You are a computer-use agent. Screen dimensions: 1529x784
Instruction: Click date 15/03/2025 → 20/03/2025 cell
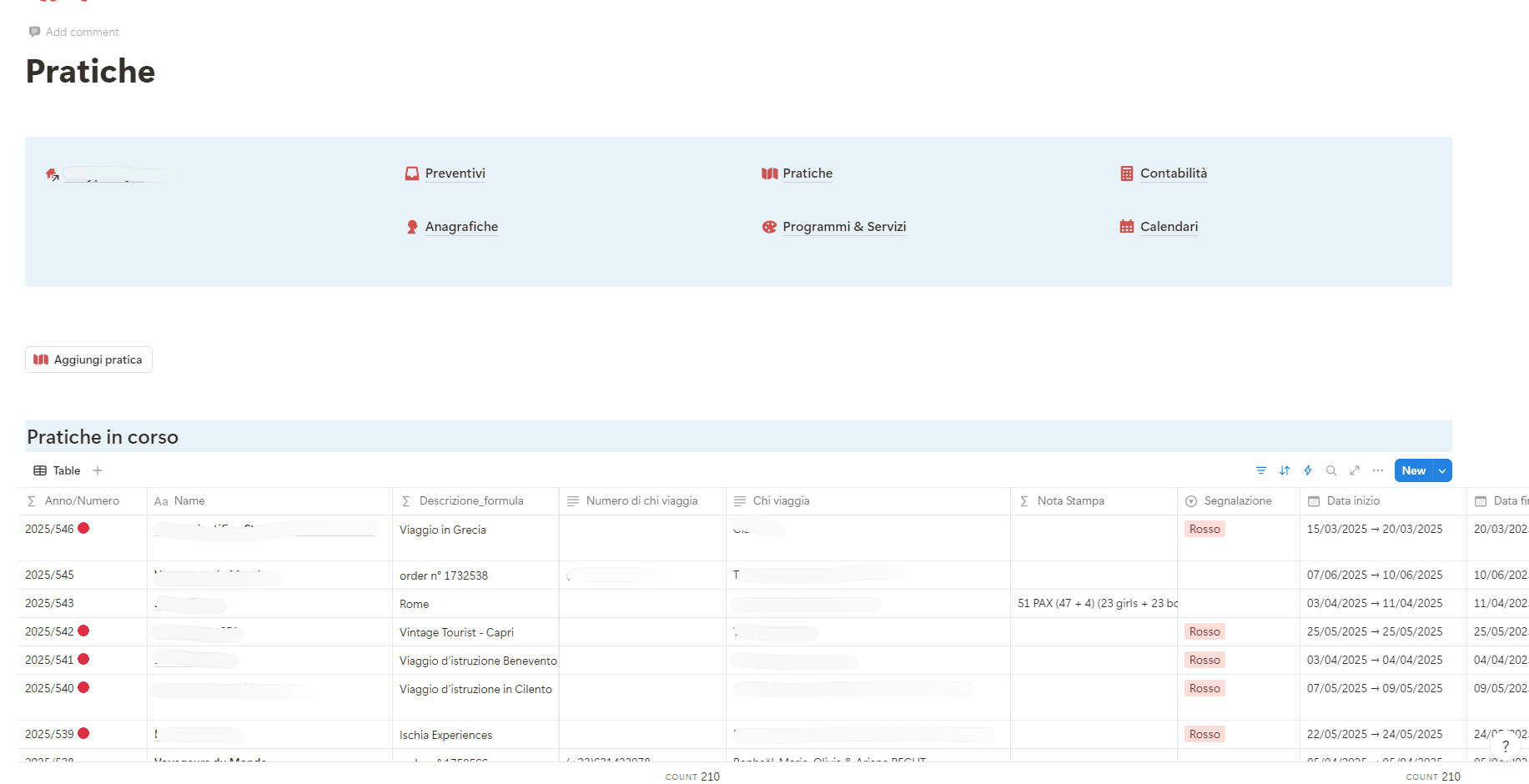[x=1383, y=538]
